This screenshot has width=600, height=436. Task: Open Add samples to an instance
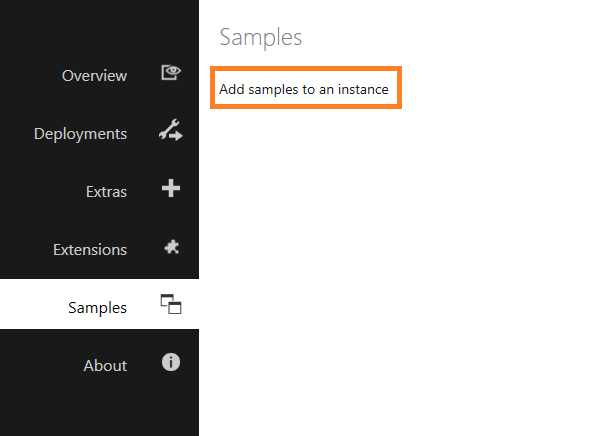[304, 89]
